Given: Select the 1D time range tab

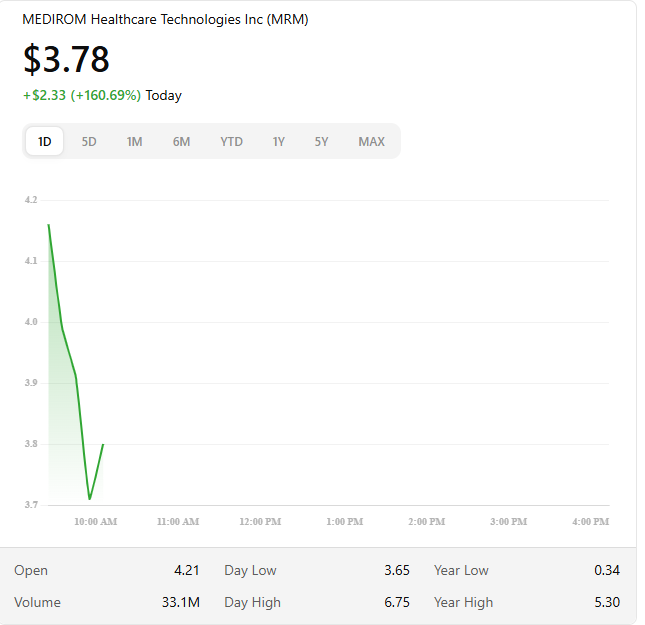Looking at the screenshot, I should tap(44, 142).
